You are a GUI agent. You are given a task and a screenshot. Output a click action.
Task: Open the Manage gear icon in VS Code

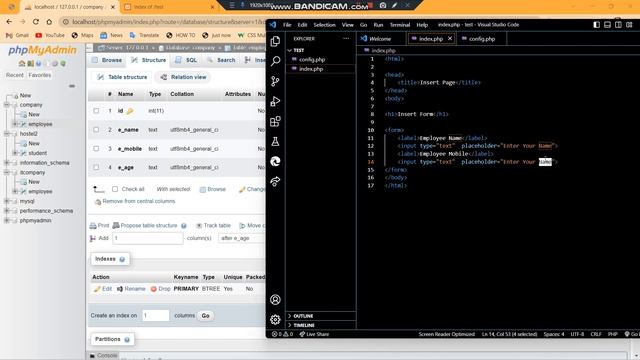pyautogui.click(x=276, y=320)
